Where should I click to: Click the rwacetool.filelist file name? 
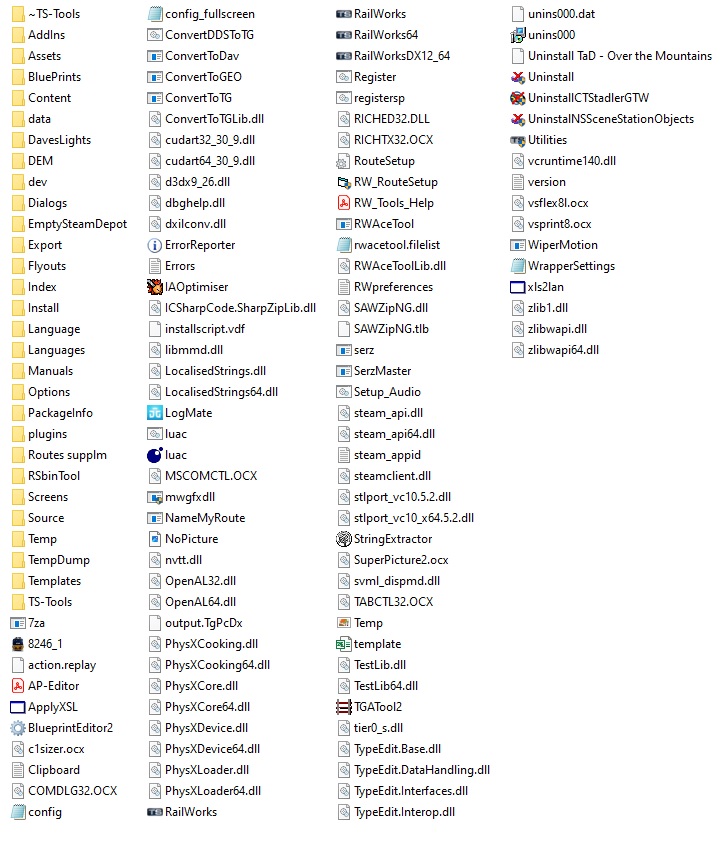pyautogui.click(x=397, y=245)
